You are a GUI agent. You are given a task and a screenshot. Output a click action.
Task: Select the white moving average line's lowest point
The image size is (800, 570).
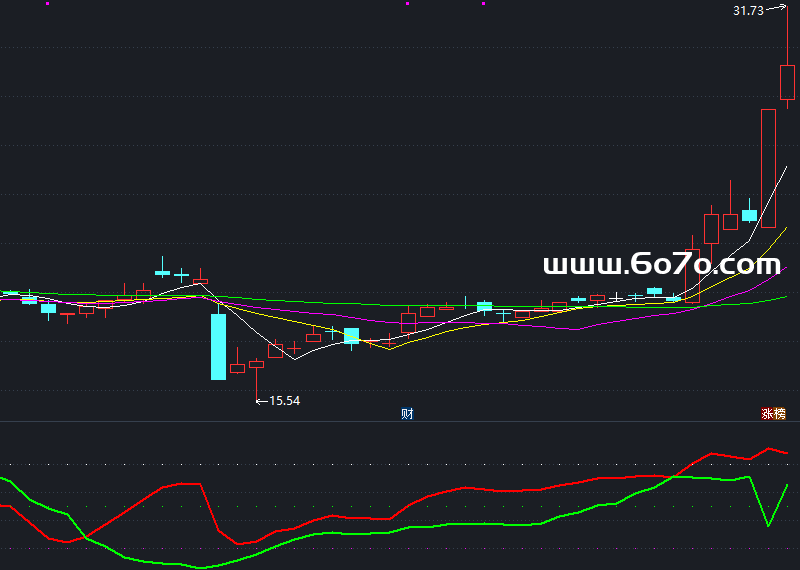[290, 359]
